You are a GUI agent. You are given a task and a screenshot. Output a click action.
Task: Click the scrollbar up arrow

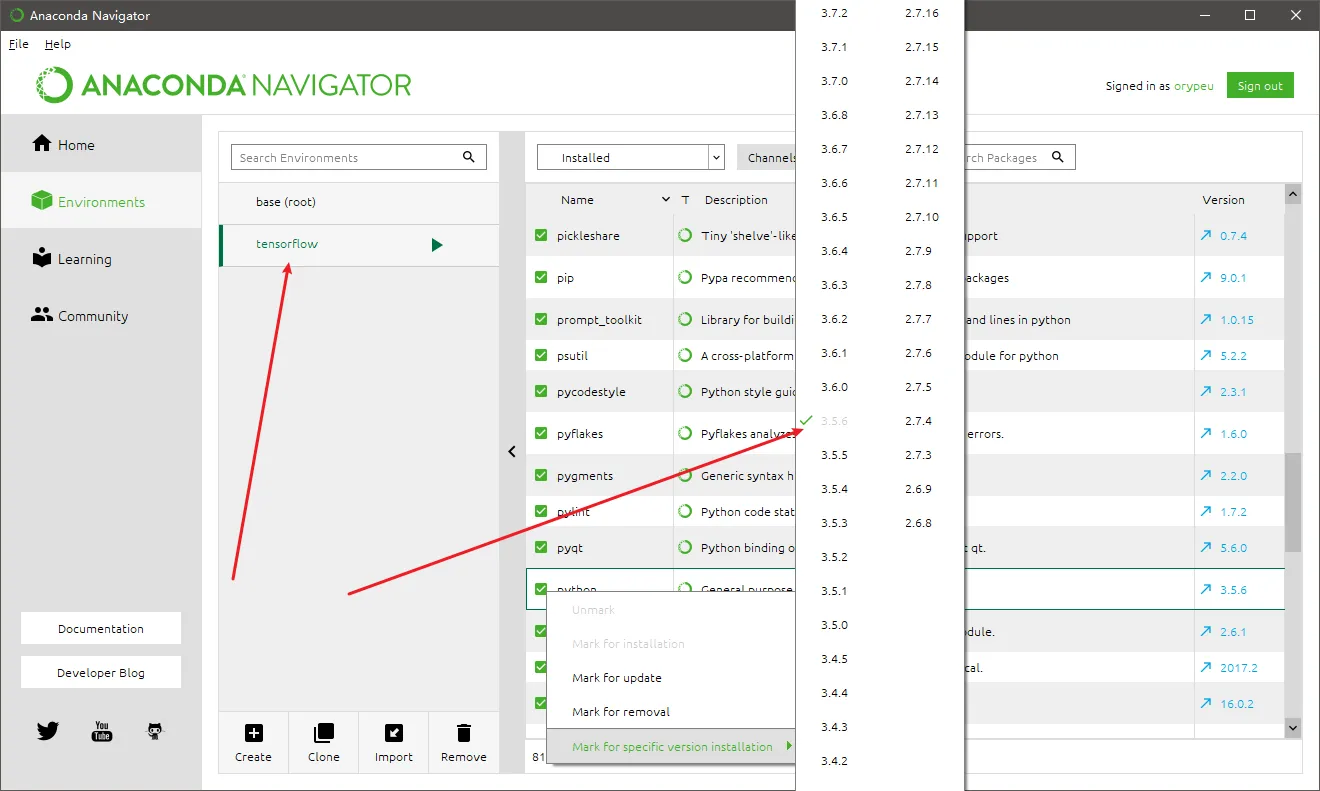(1293, 193)
